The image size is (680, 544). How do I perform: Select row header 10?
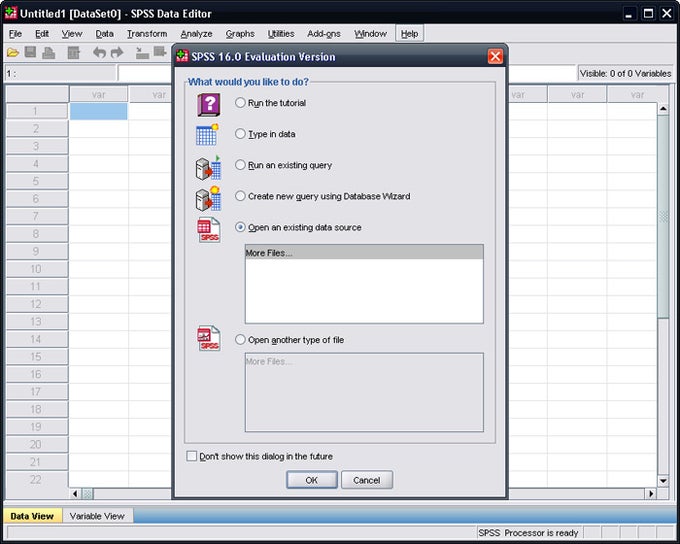point(36,269)
